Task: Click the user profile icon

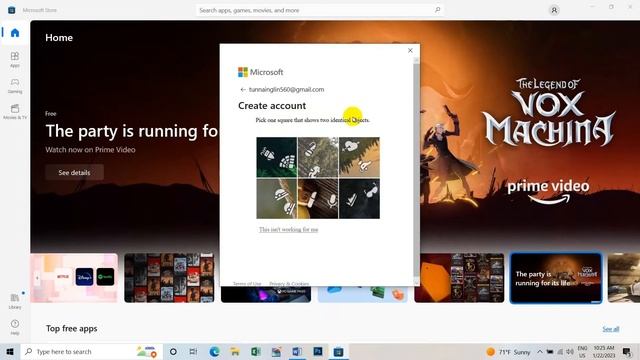Action: point(554,10)
